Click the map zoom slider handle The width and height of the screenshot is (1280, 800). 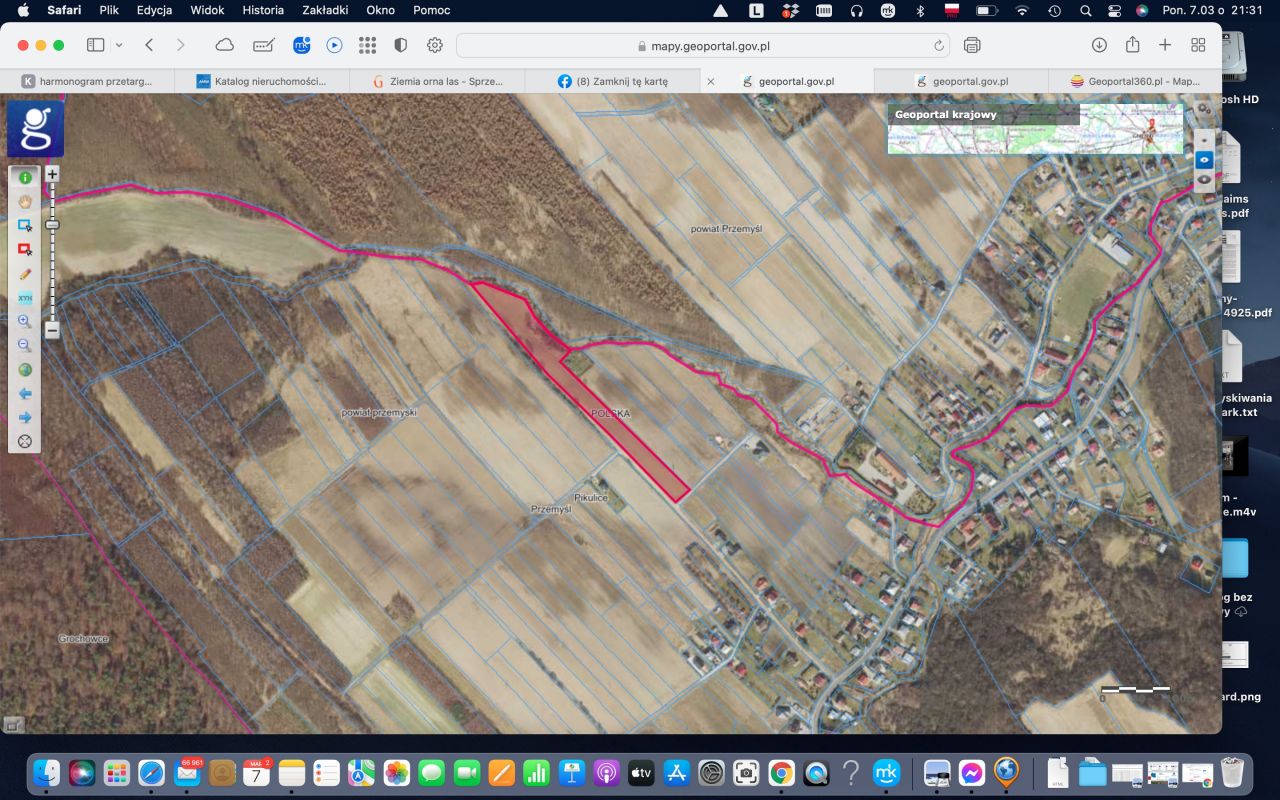(52, 225)
